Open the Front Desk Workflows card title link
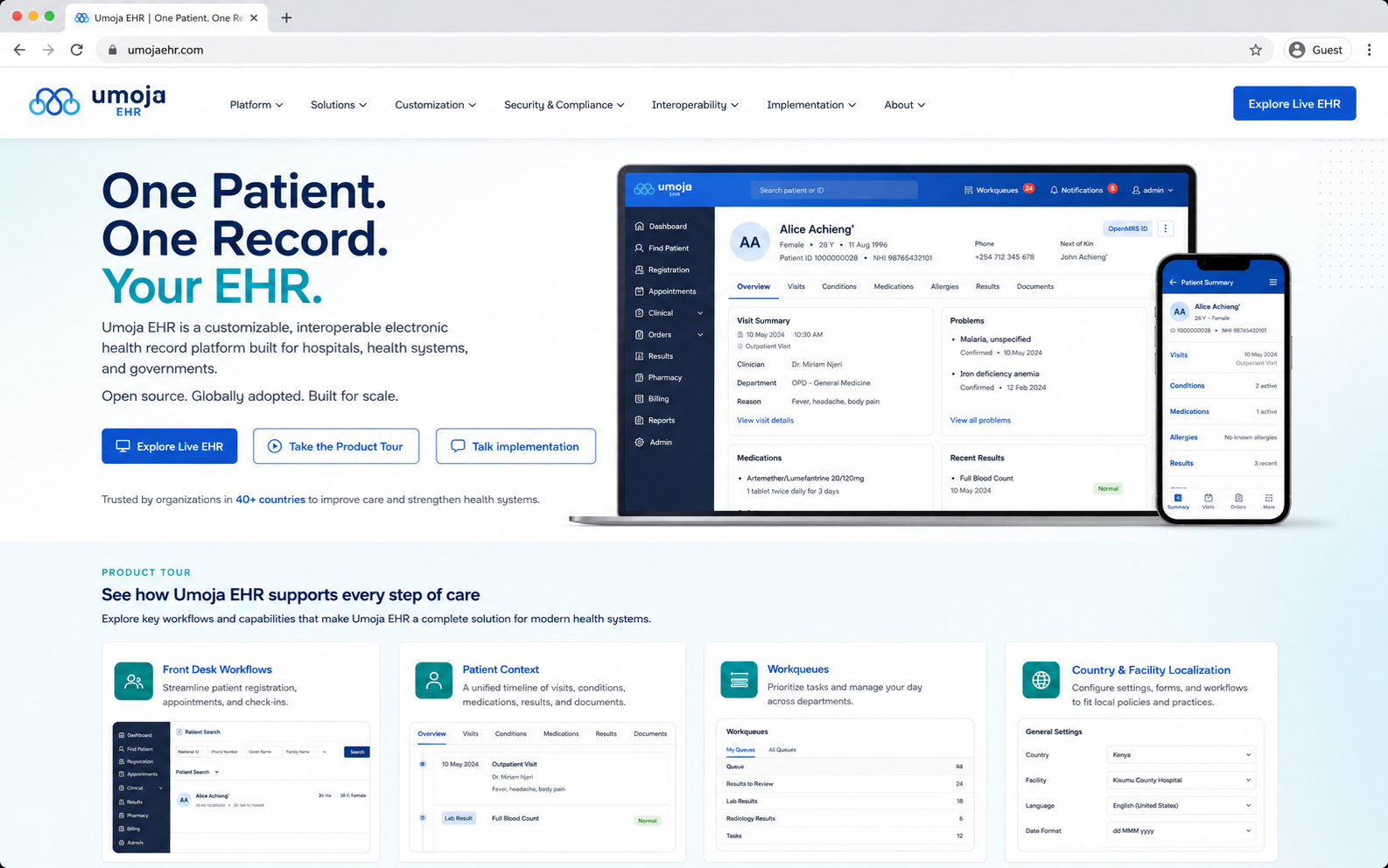Image resolution: width=1388 pixels, height=868 pixels. (217, 669)
